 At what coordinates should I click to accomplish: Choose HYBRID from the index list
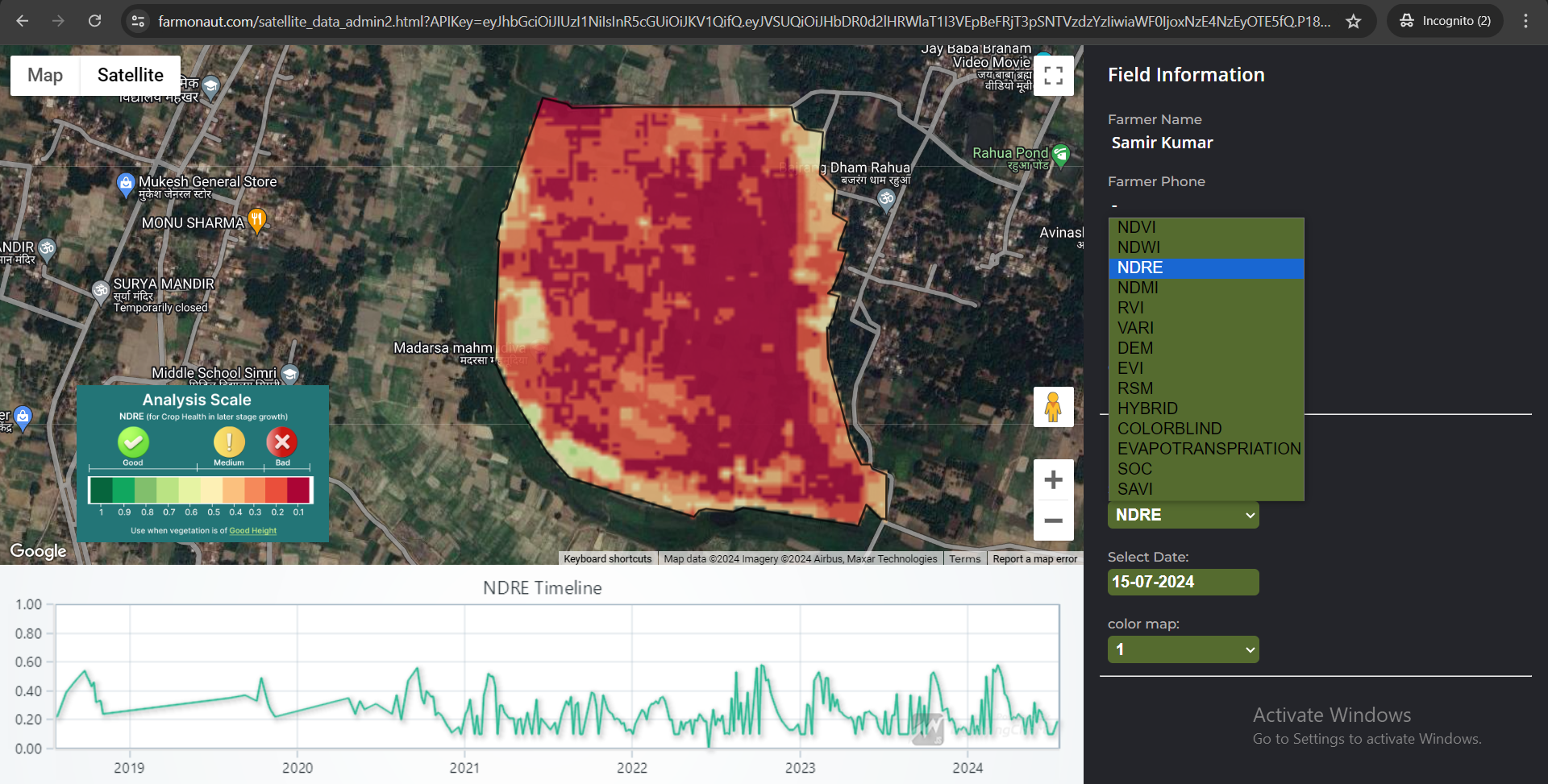1206,409
